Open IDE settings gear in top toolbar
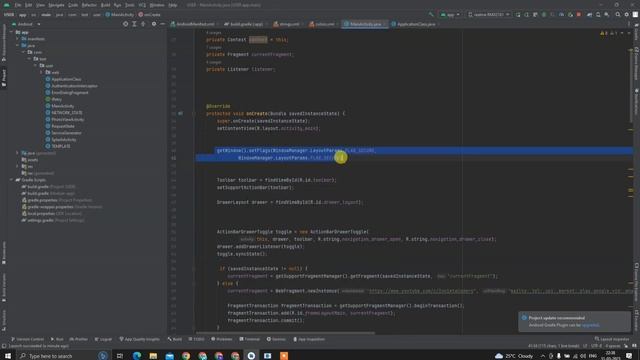This screenshot has height=360, width=640. point(627,14)
